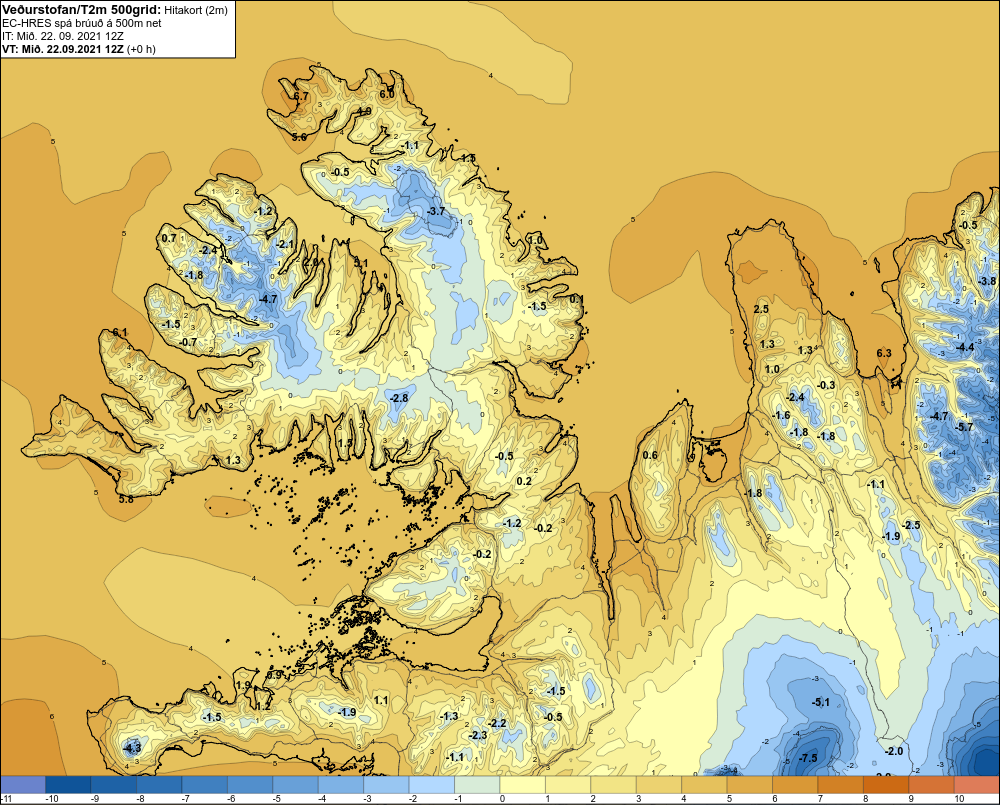Click the legend tick label '0'

[x=503, y=799]
